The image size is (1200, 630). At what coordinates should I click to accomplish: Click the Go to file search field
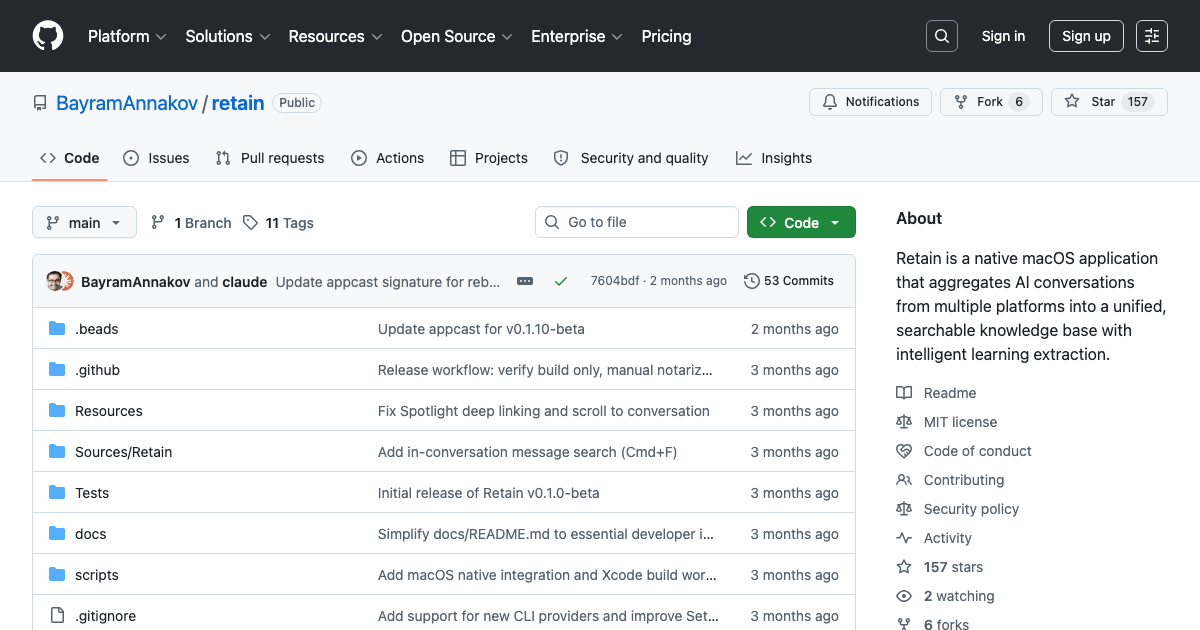pyautogui.click(x=637, y=222)
